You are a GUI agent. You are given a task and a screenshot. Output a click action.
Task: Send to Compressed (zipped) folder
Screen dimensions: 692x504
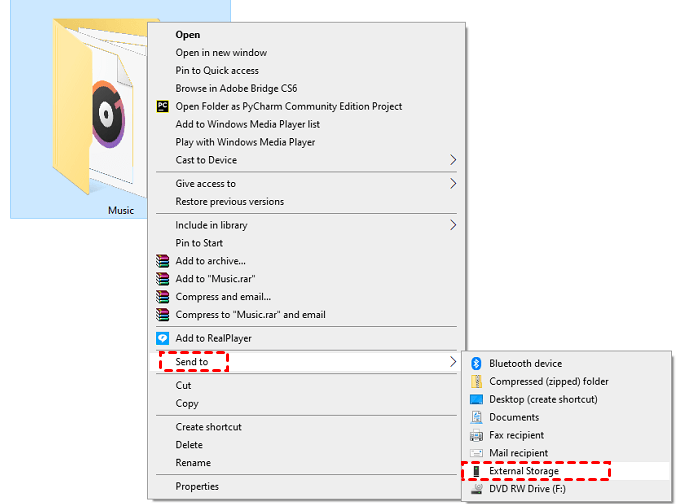[567, 381]
